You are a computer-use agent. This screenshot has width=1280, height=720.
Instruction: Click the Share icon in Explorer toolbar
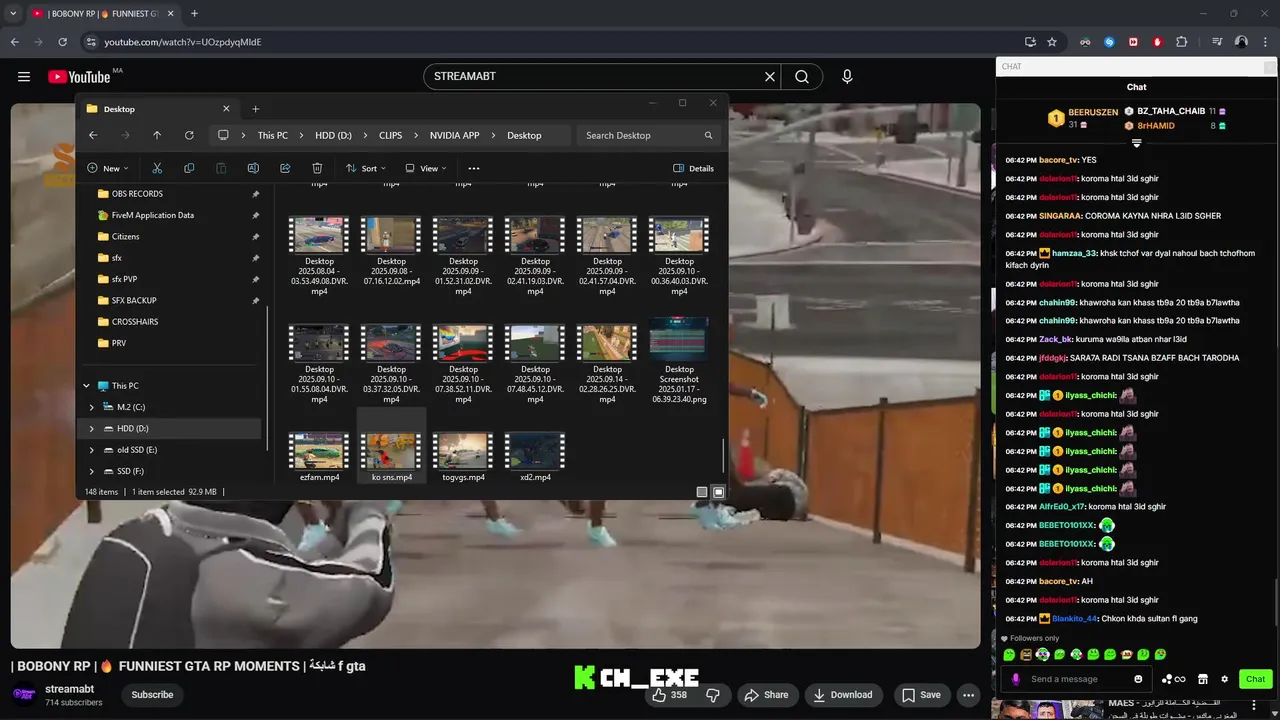tap(285, 168)
